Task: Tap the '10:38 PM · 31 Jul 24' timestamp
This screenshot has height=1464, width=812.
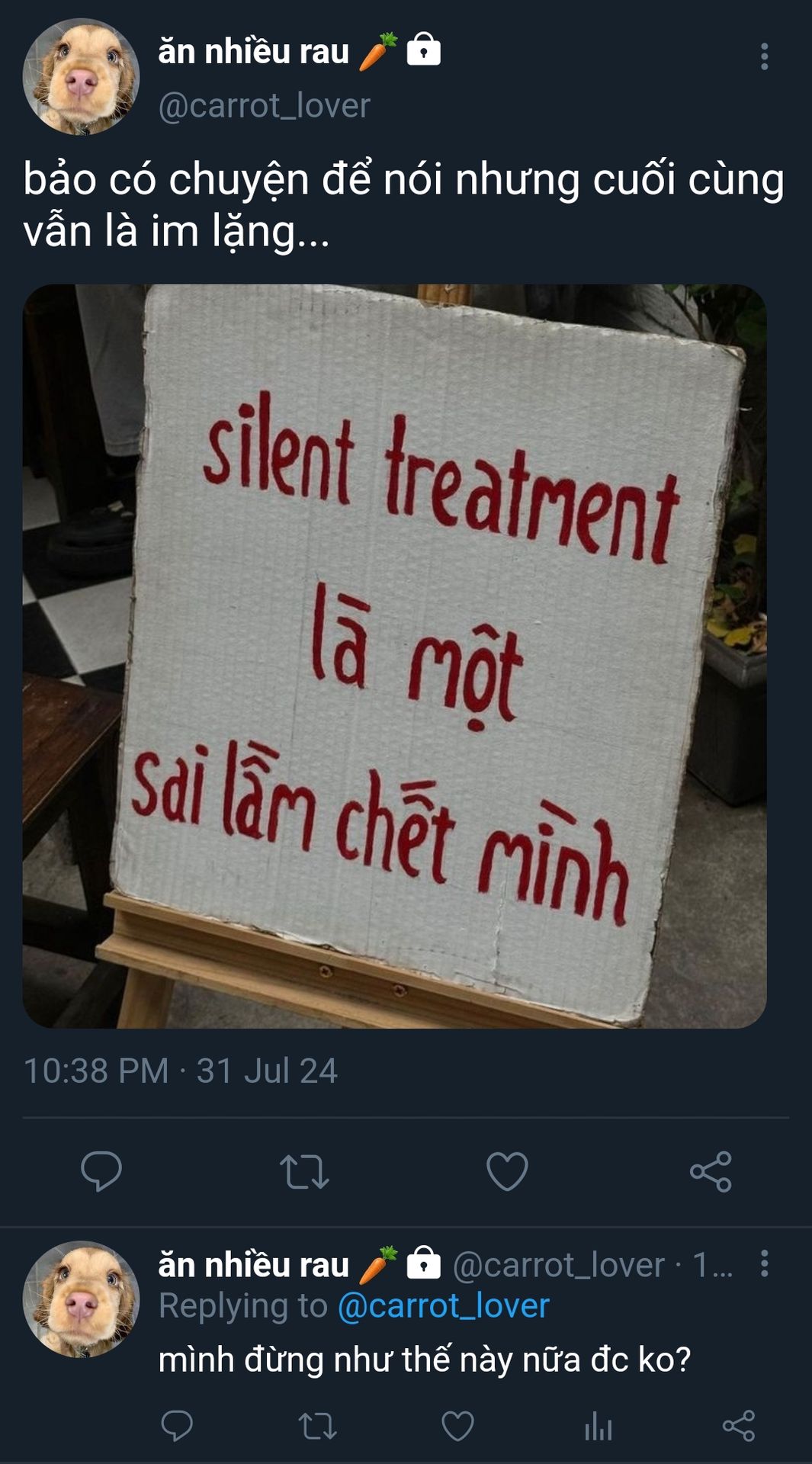Action: (x=180, y=1071)
